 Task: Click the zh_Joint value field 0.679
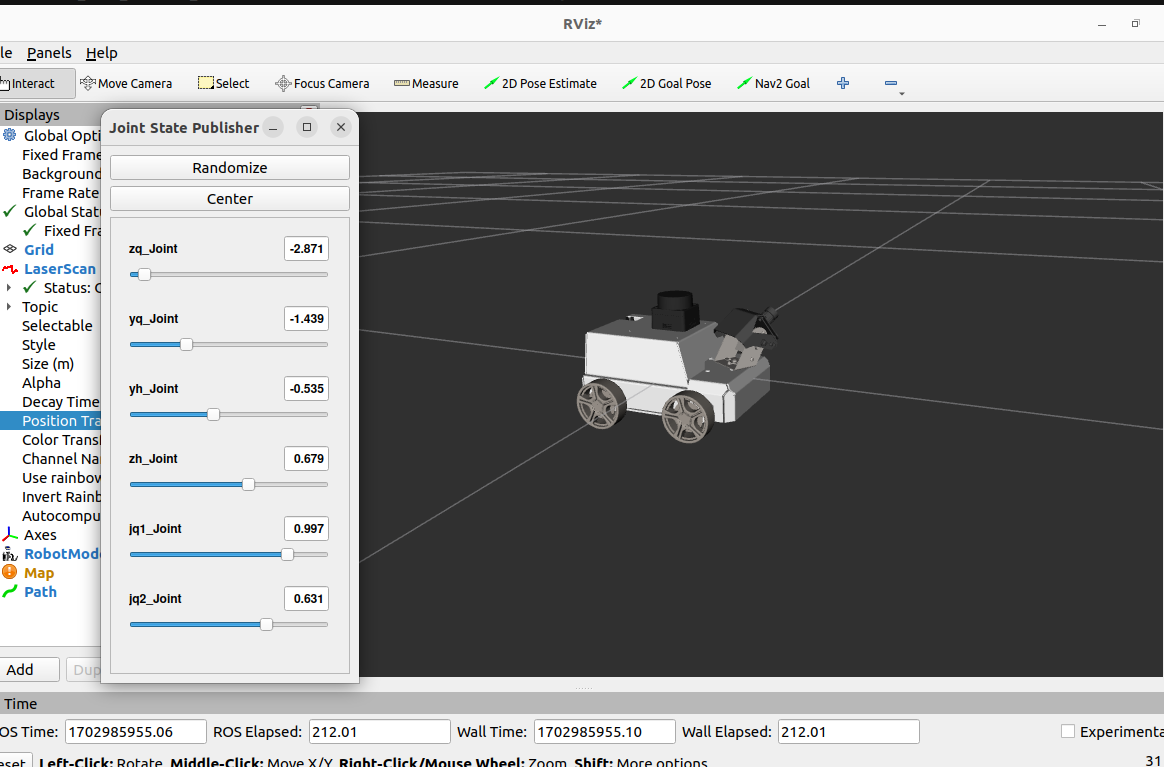coord(307,459)
